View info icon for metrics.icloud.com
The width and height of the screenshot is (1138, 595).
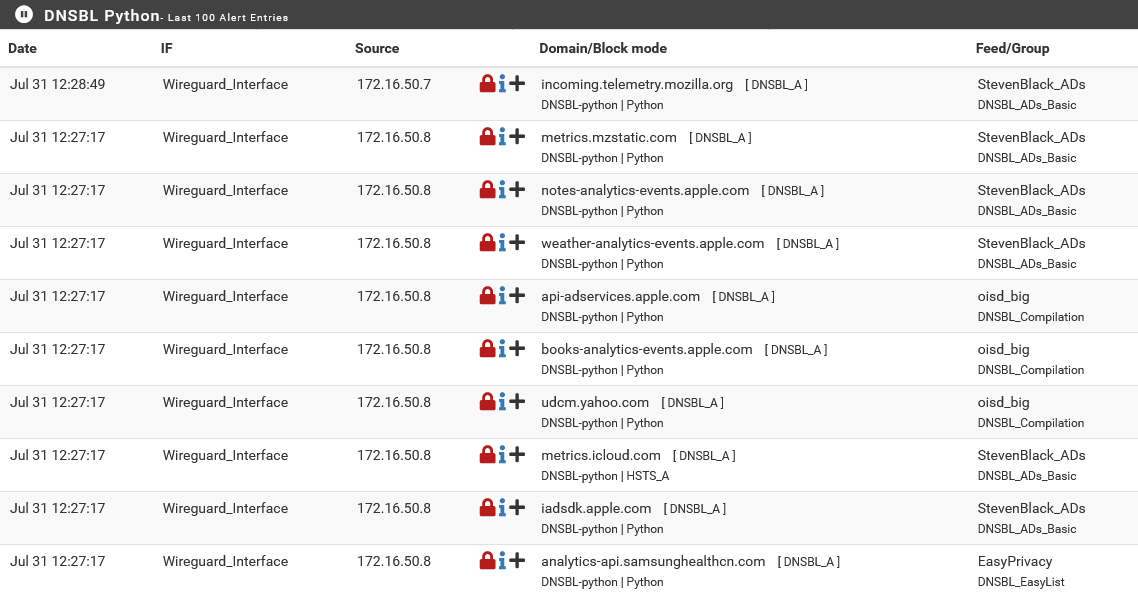(502, 455)
